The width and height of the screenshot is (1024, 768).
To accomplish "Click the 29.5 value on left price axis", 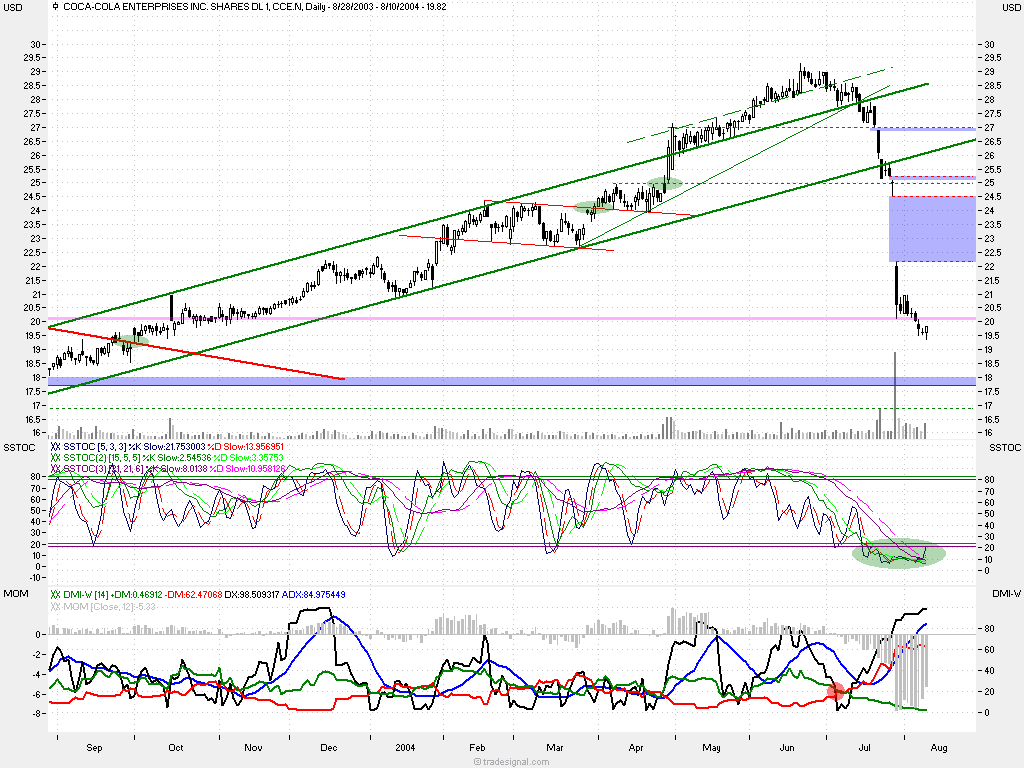I will coord(30,58).
